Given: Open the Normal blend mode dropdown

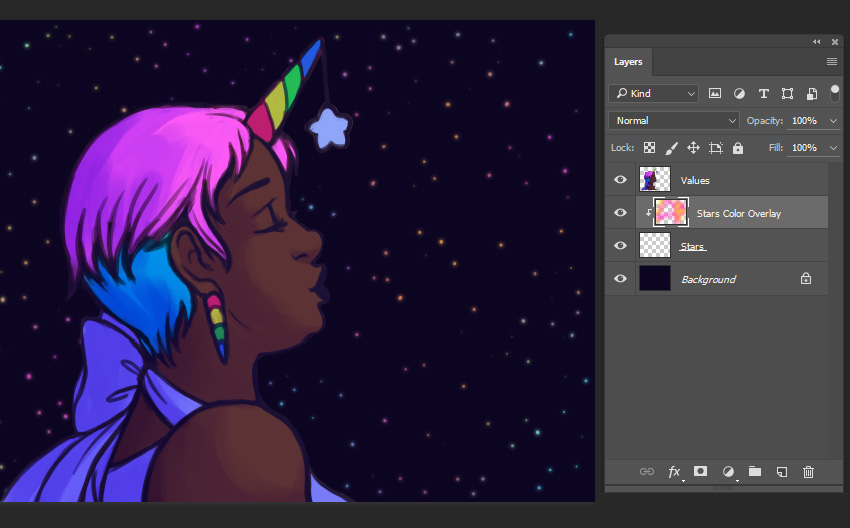Looking at the screenshot, I should tap(674, 120).
